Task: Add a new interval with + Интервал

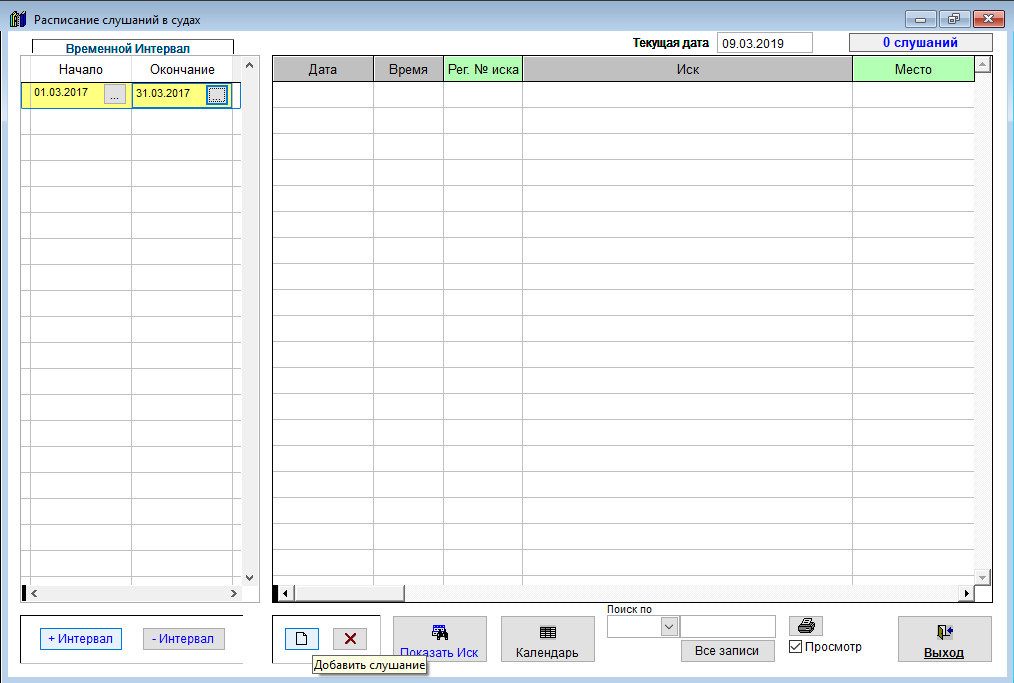Action: pyautogui.click(x=81, y=639)
